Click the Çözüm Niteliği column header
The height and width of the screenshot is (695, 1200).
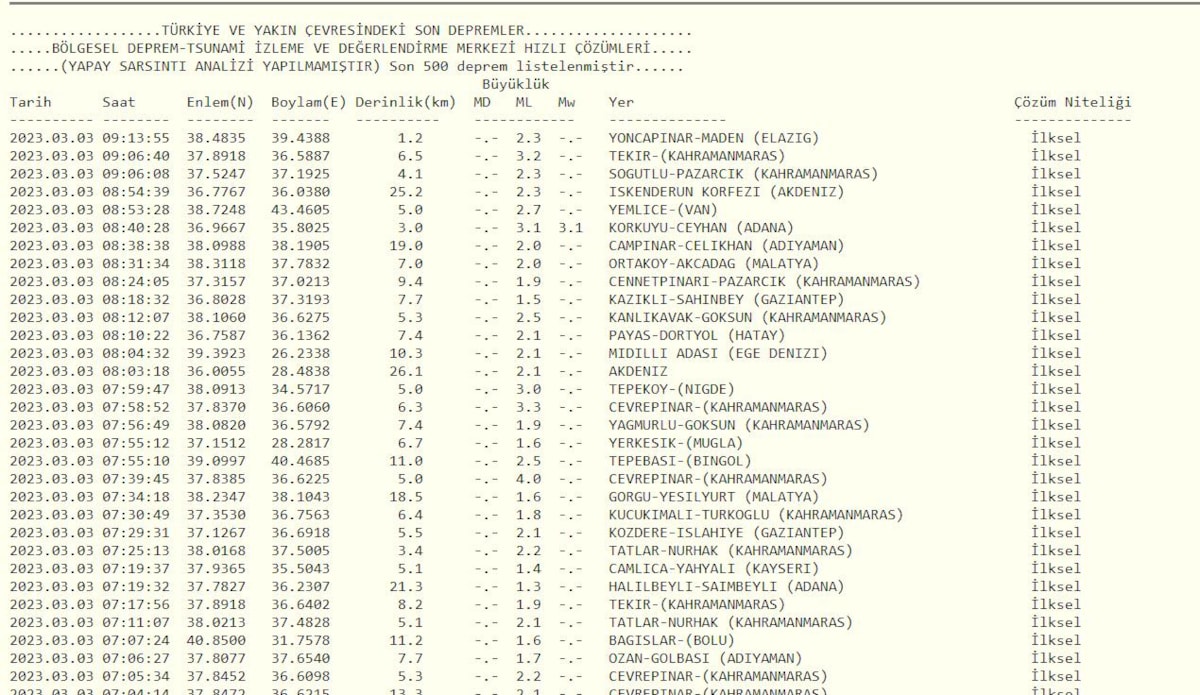[x=1072, y=102]
